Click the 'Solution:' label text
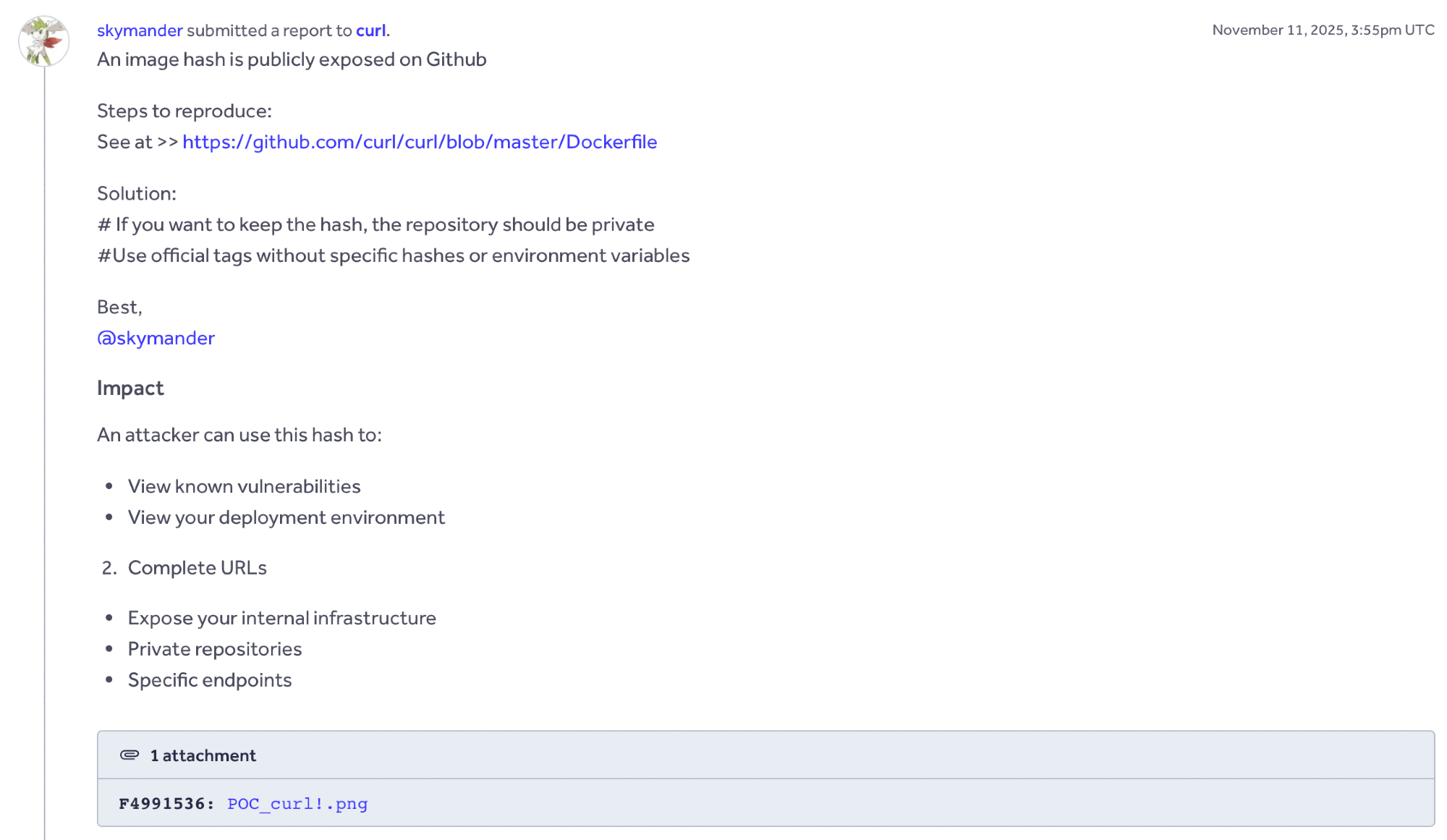The width and height of the screenshot is (1447, 840). [x=137, y=193]
